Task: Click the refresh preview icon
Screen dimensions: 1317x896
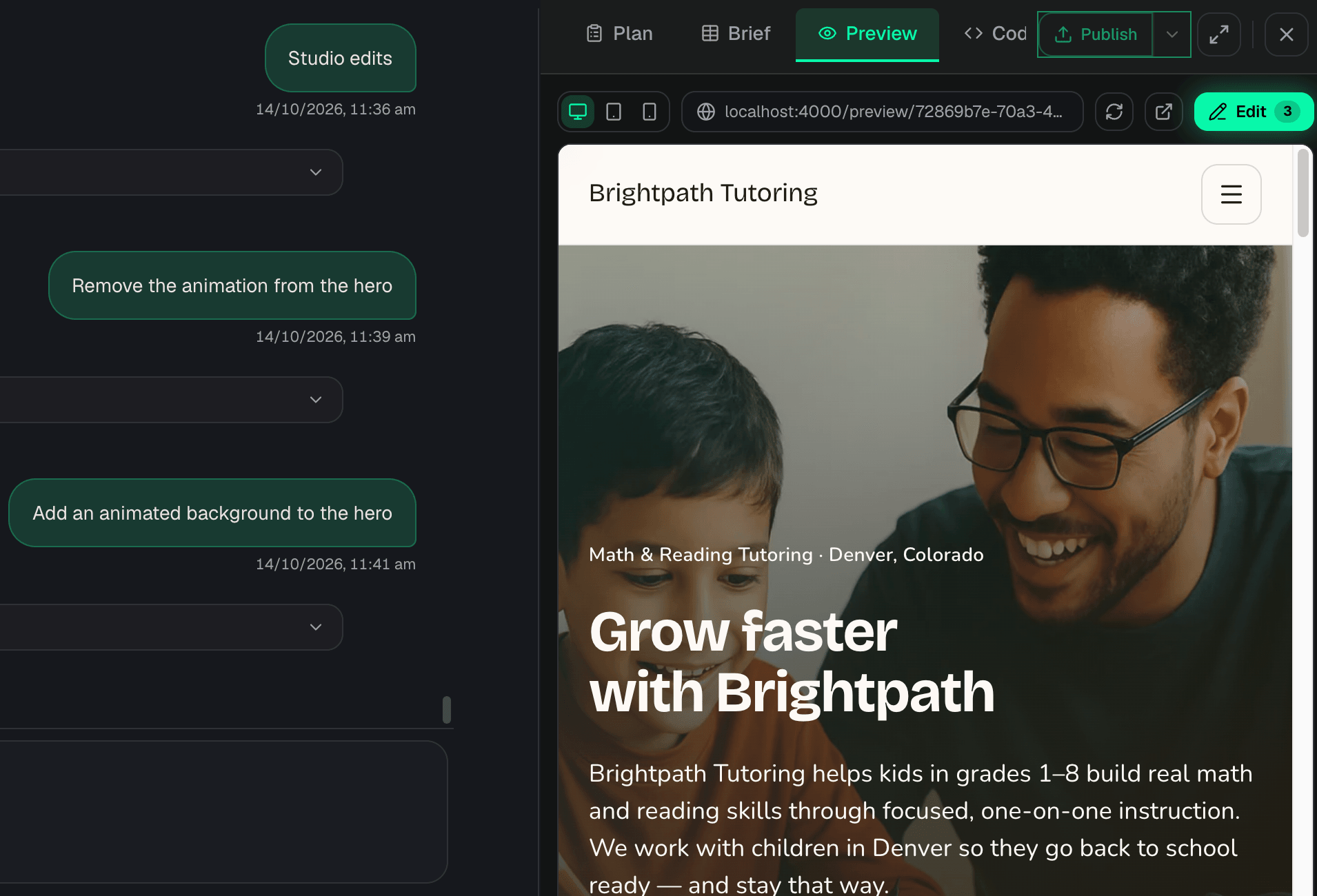Action: pyautogui.click(x=1114, y=112)
